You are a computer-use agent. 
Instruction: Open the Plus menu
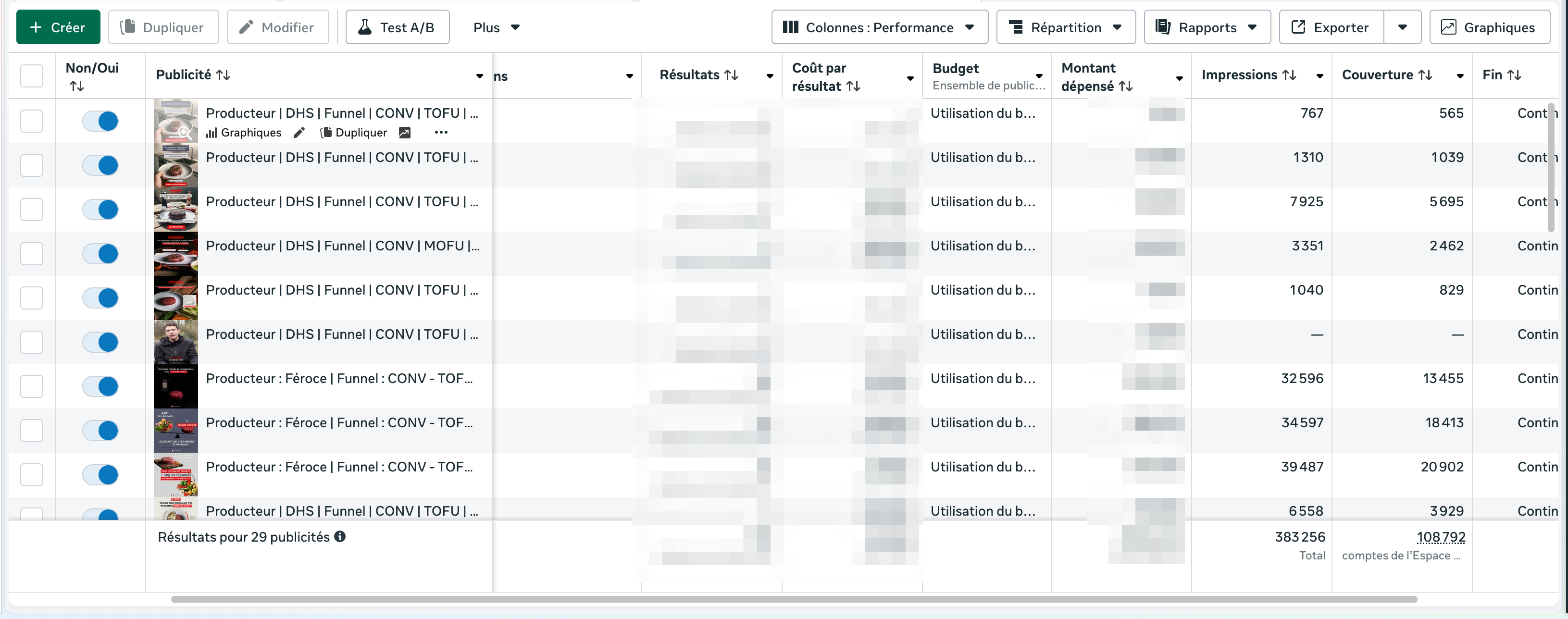click(496, 27)
